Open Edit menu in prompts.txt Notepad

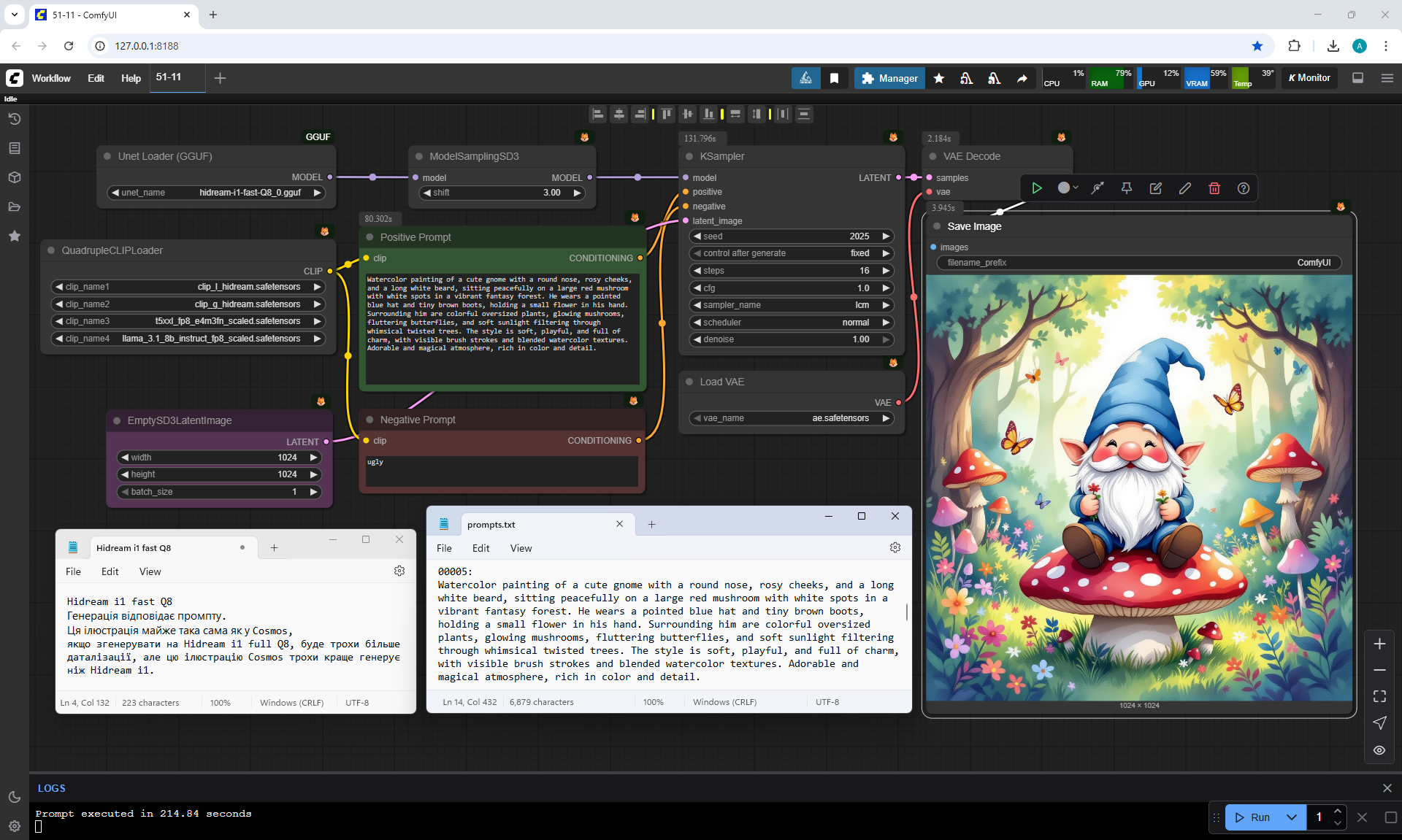tap(480, 548)
